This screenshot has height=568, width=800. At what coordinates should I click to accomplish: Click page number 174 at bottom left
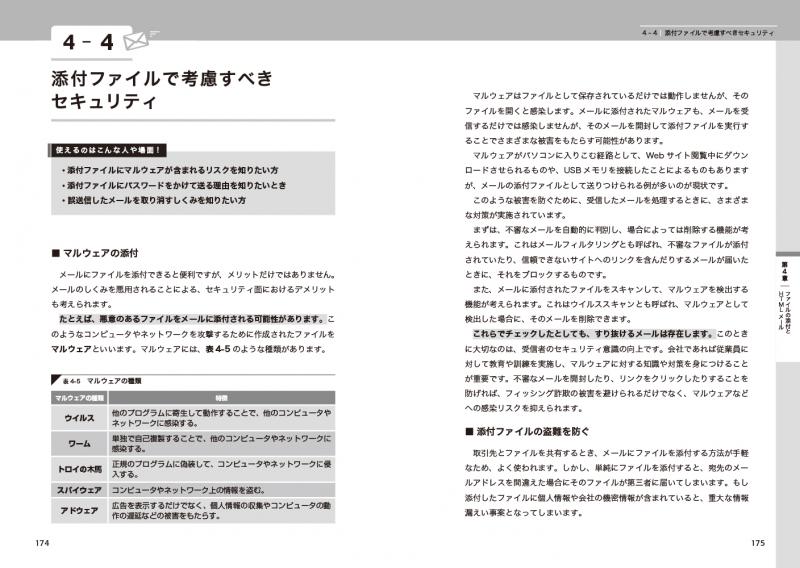tap(41, 542)
